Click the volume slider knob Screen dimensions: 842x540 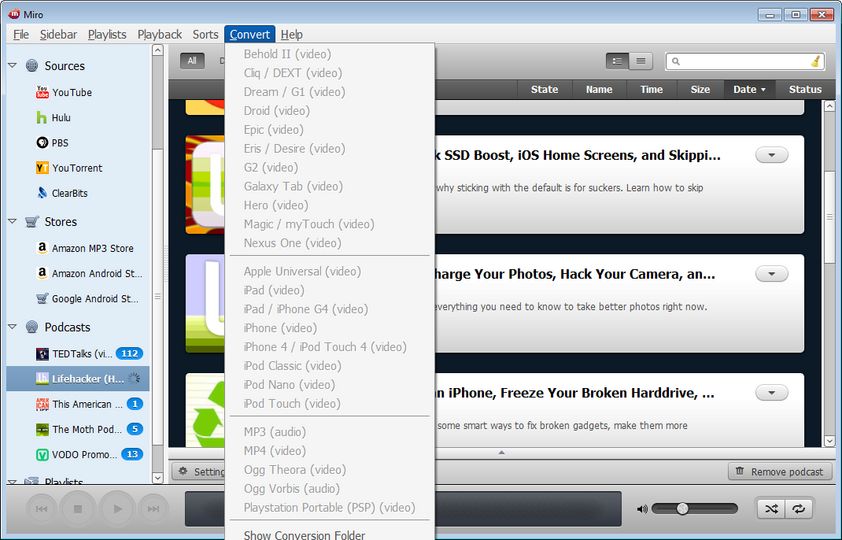tap(682, 508)
